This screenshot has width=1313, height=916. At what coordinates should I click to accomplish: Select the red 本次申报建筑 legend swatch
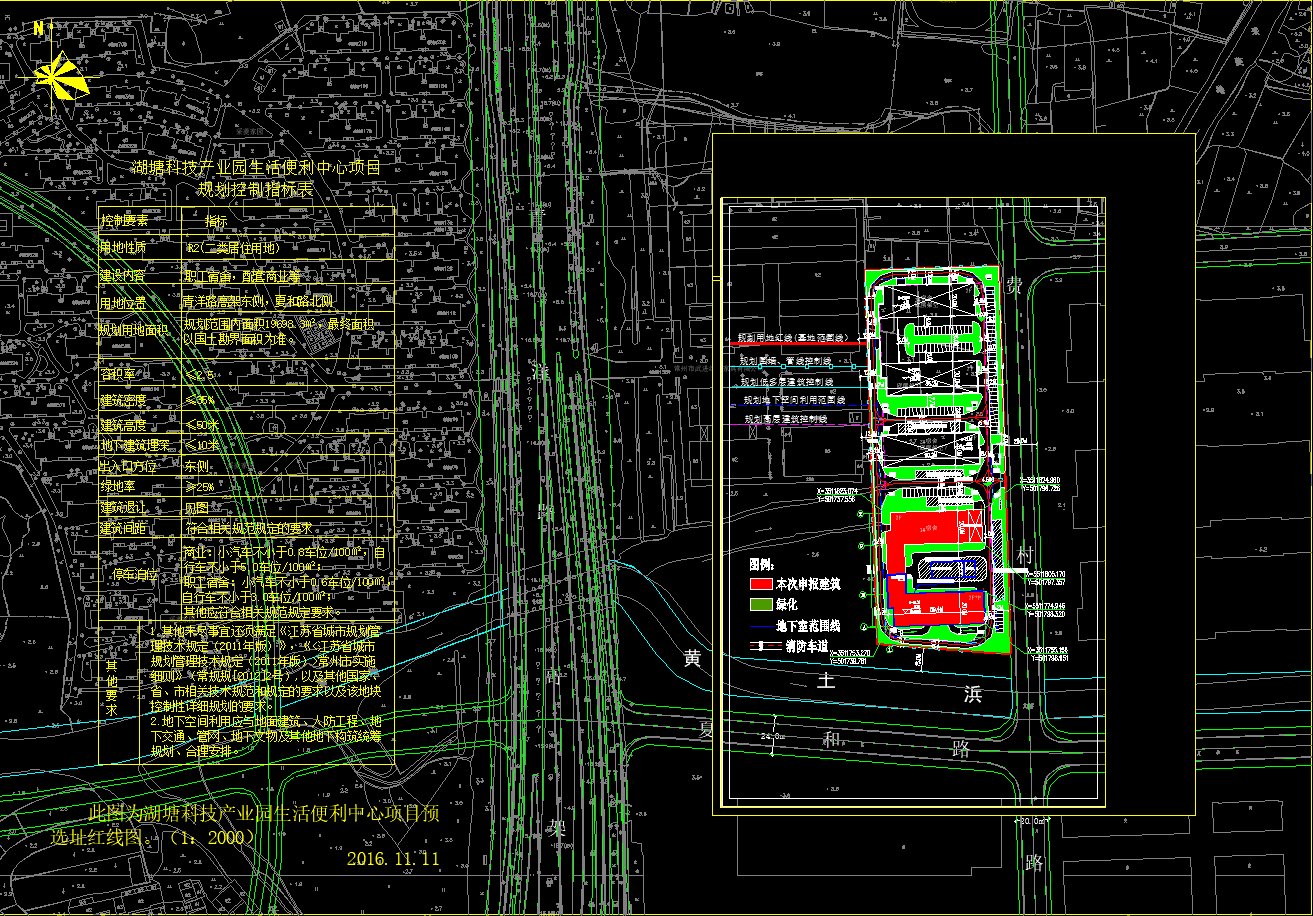coord(762,583)
